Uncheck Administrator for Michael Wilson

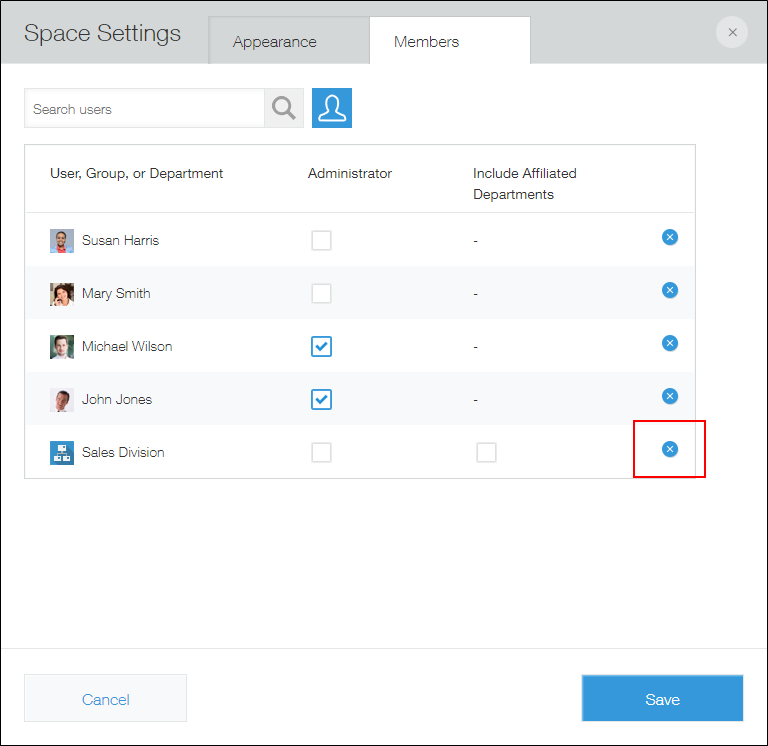[321, 346]
